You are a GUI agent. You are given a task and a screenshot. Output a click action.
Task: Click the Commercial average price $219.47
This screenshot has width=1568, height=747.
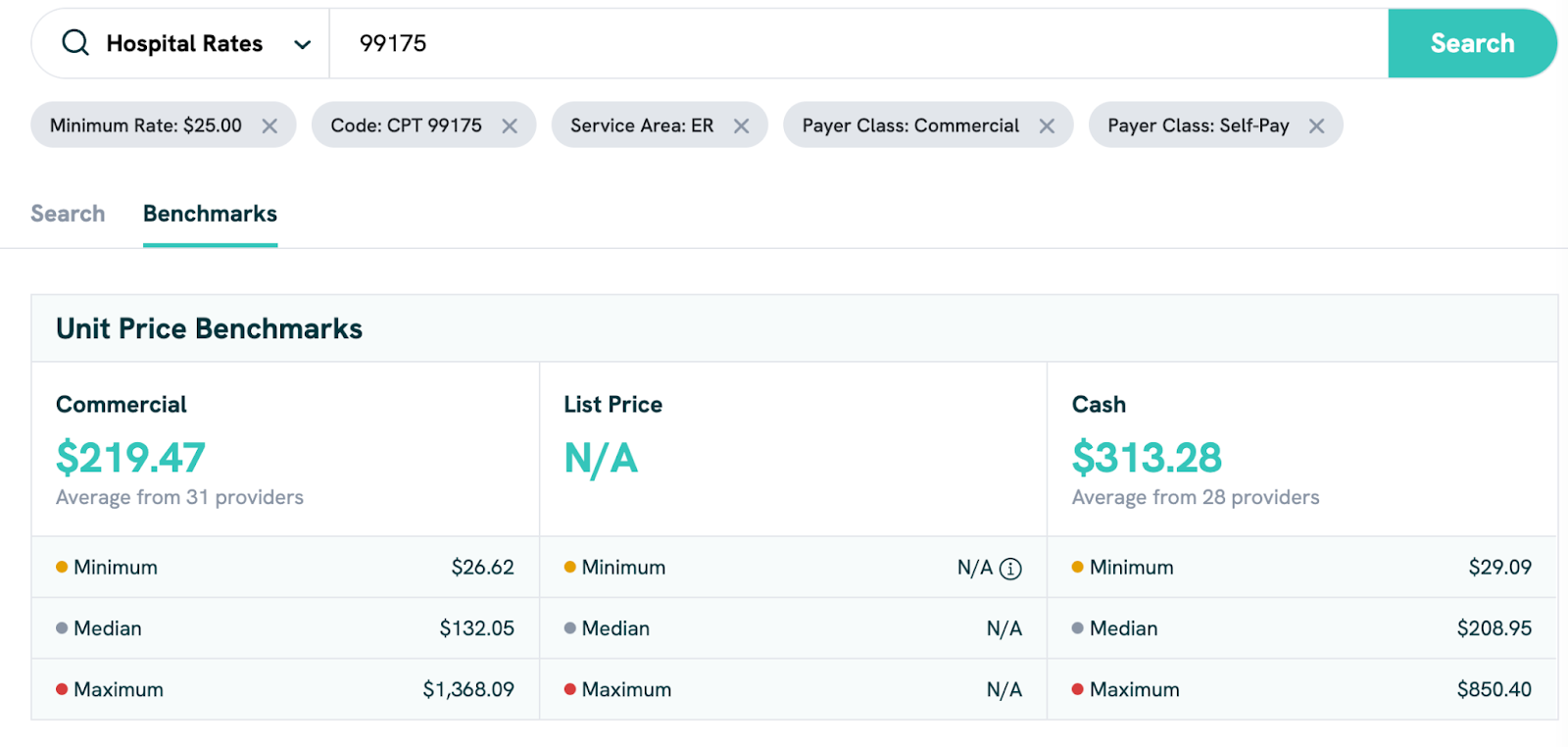(130, 458)
